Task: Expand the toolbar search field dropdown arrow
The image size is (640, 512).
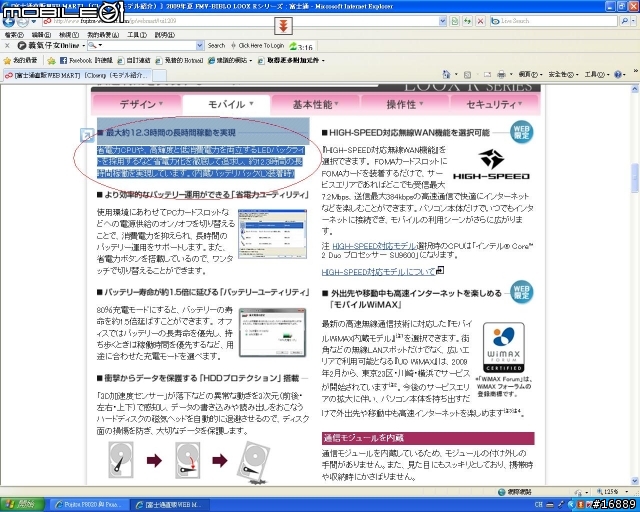Action: (200, 45)
